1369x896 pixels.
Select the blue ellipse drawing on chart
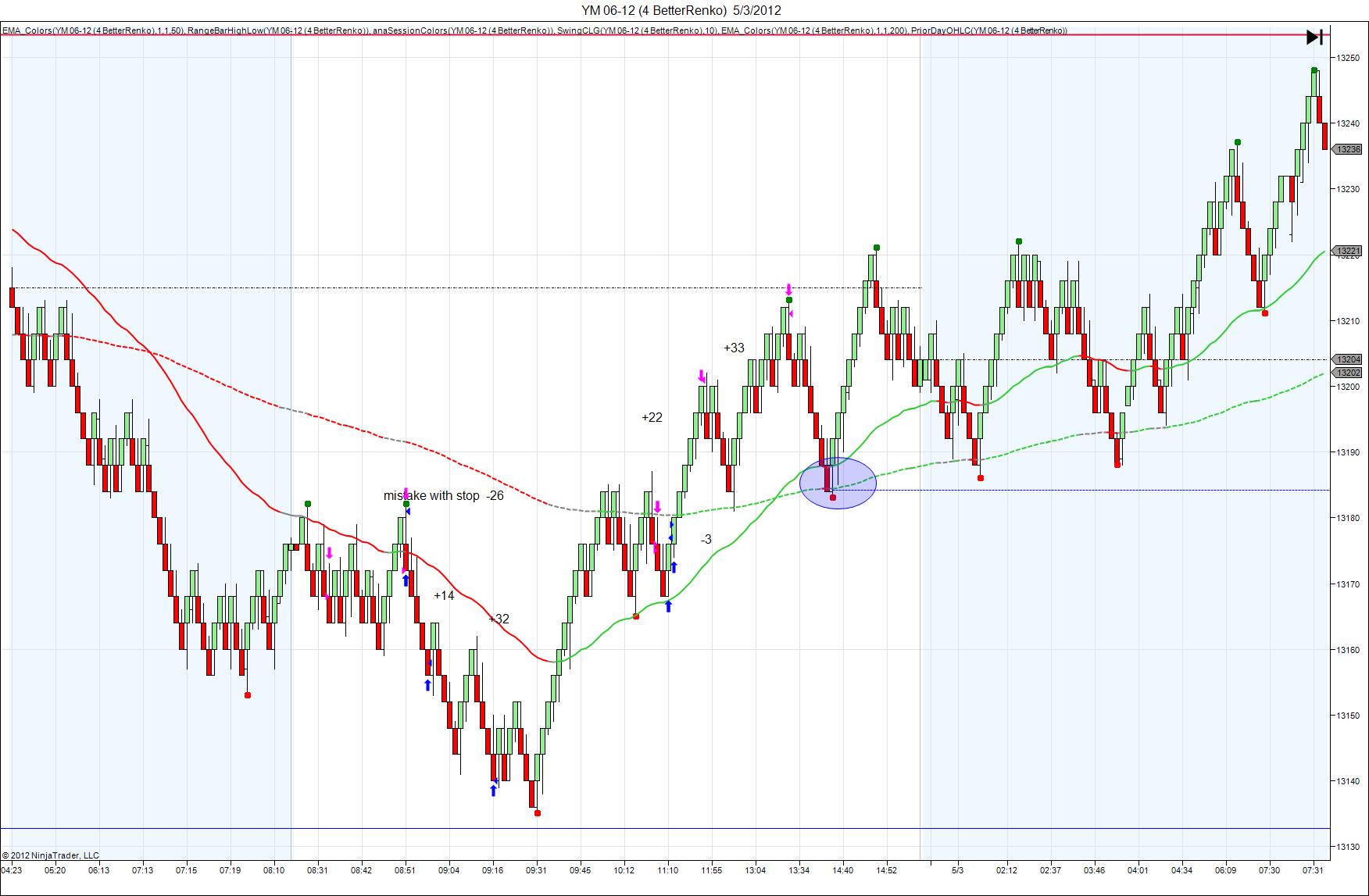pos(838,484)
